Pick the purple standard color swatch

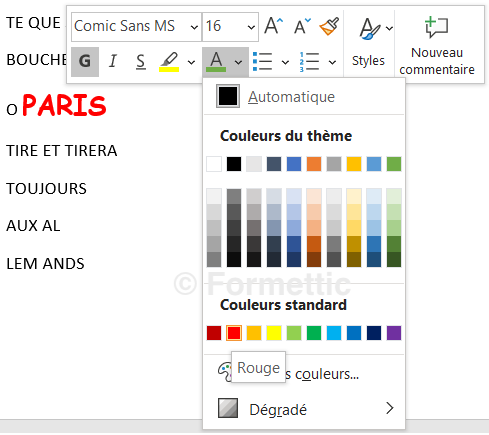(x=394, y=333)
